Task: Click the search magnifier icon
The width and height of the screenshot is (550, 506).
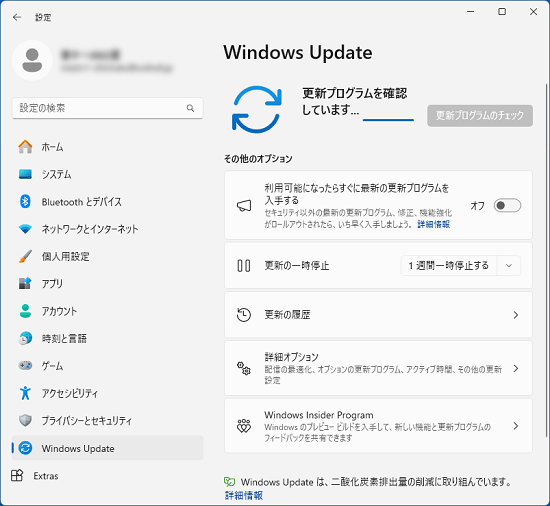Action: click(x=190, y=108)
